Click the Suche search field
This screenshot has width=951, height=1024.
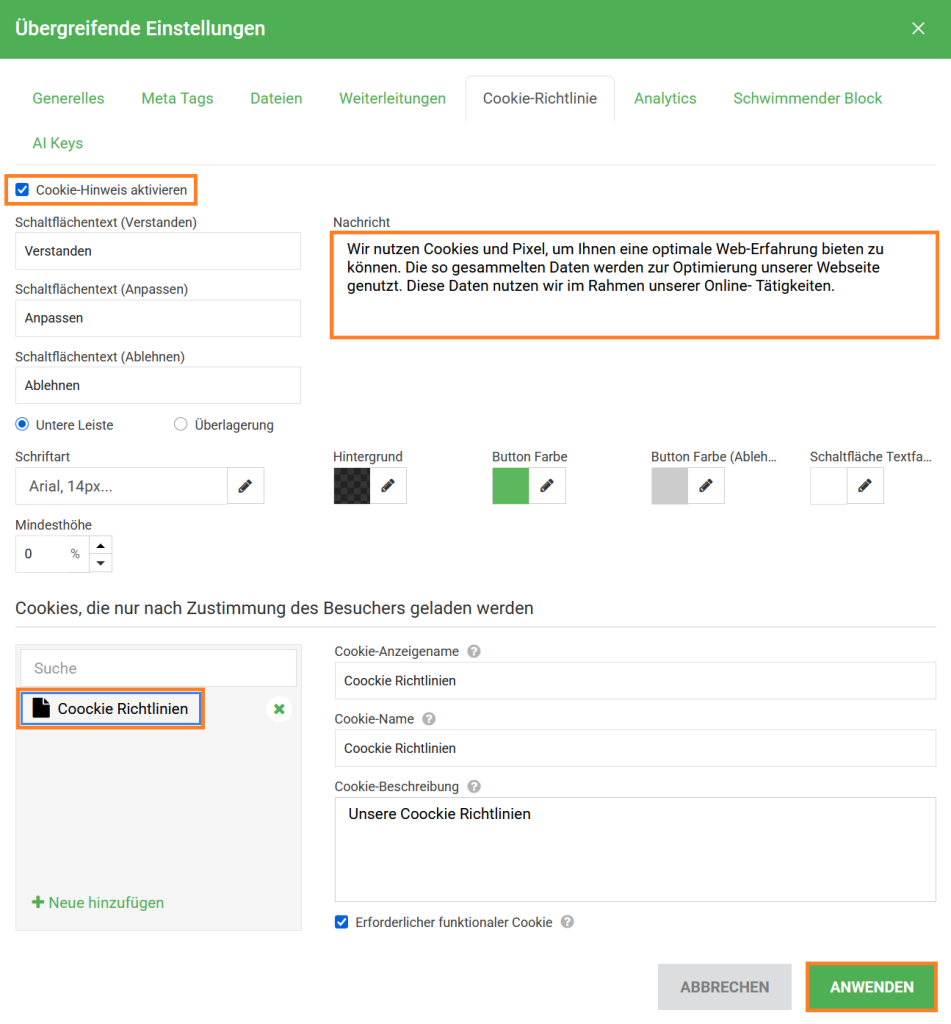click(158, 668)
